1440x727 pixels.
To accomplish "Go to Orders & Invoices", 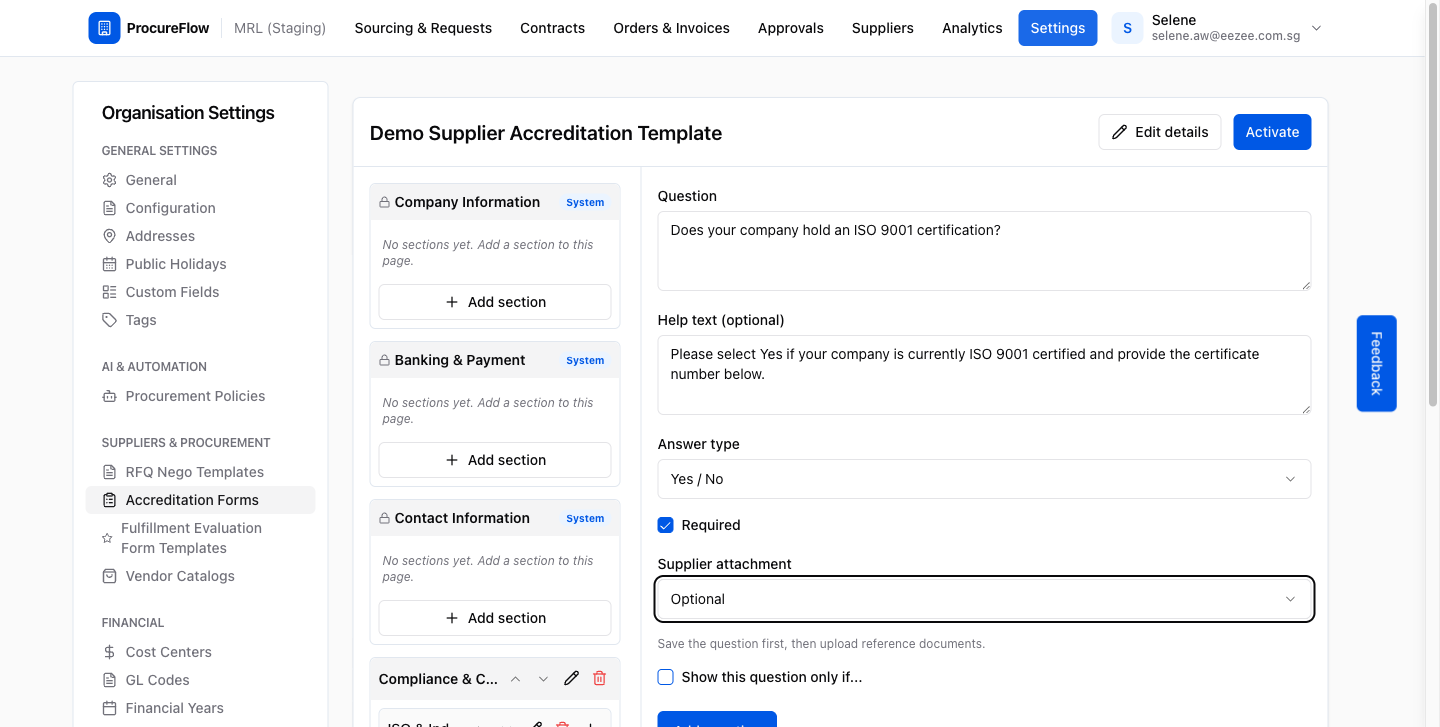I will 671,28.
